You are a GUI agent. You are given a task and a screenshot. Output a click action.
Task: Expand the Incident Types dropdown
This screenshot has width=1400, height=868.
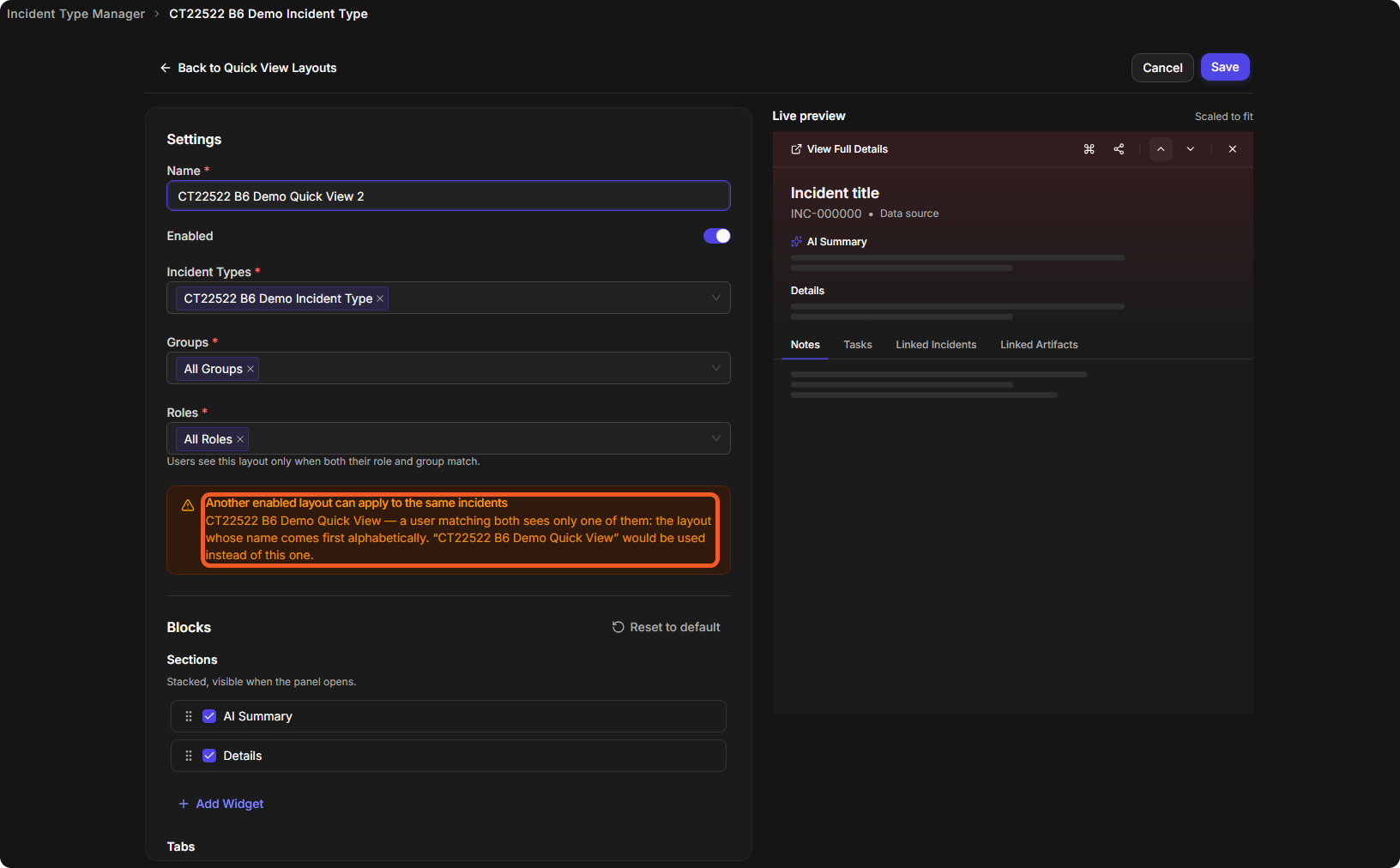[x=715, y=298]
